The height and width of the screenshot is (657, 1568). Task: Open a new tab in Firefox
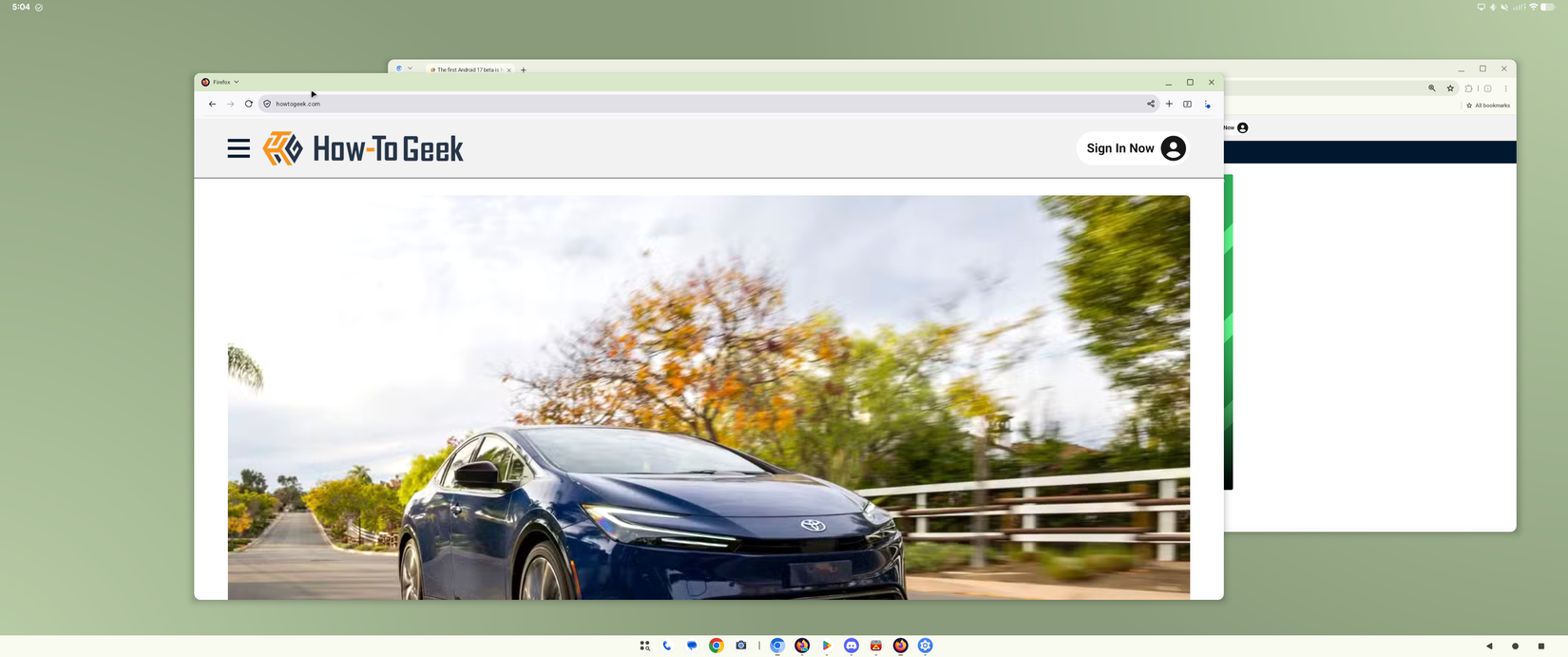pos(1169,104)
